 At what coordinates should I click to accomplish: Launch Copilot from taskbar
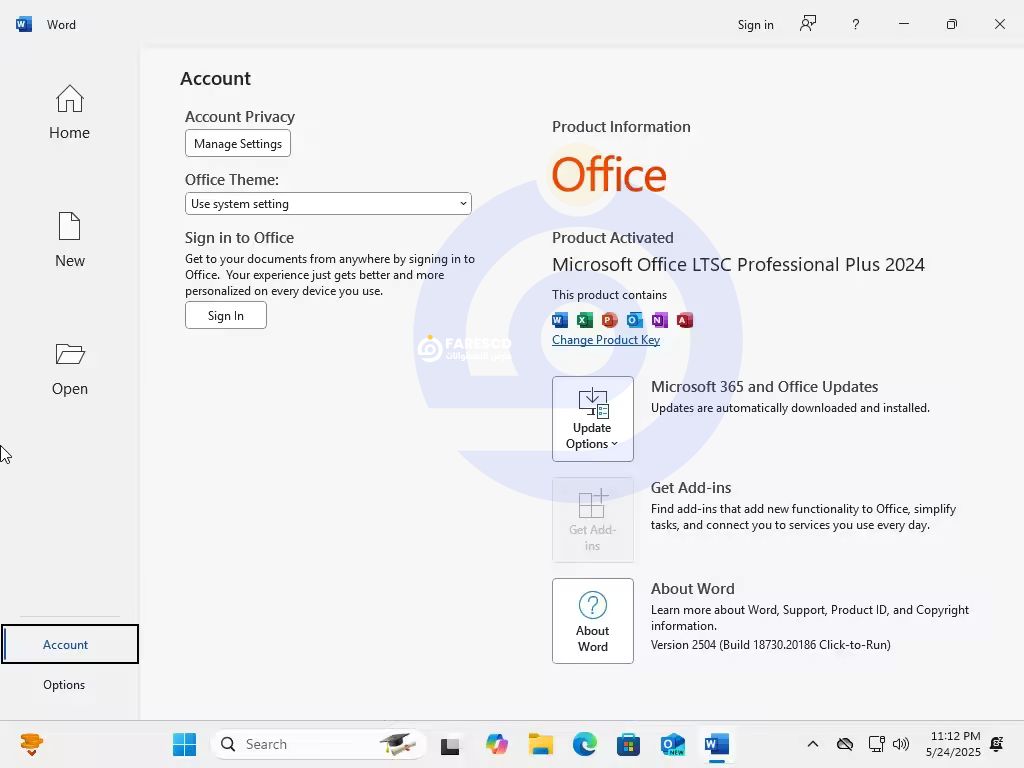pos(496,744)
